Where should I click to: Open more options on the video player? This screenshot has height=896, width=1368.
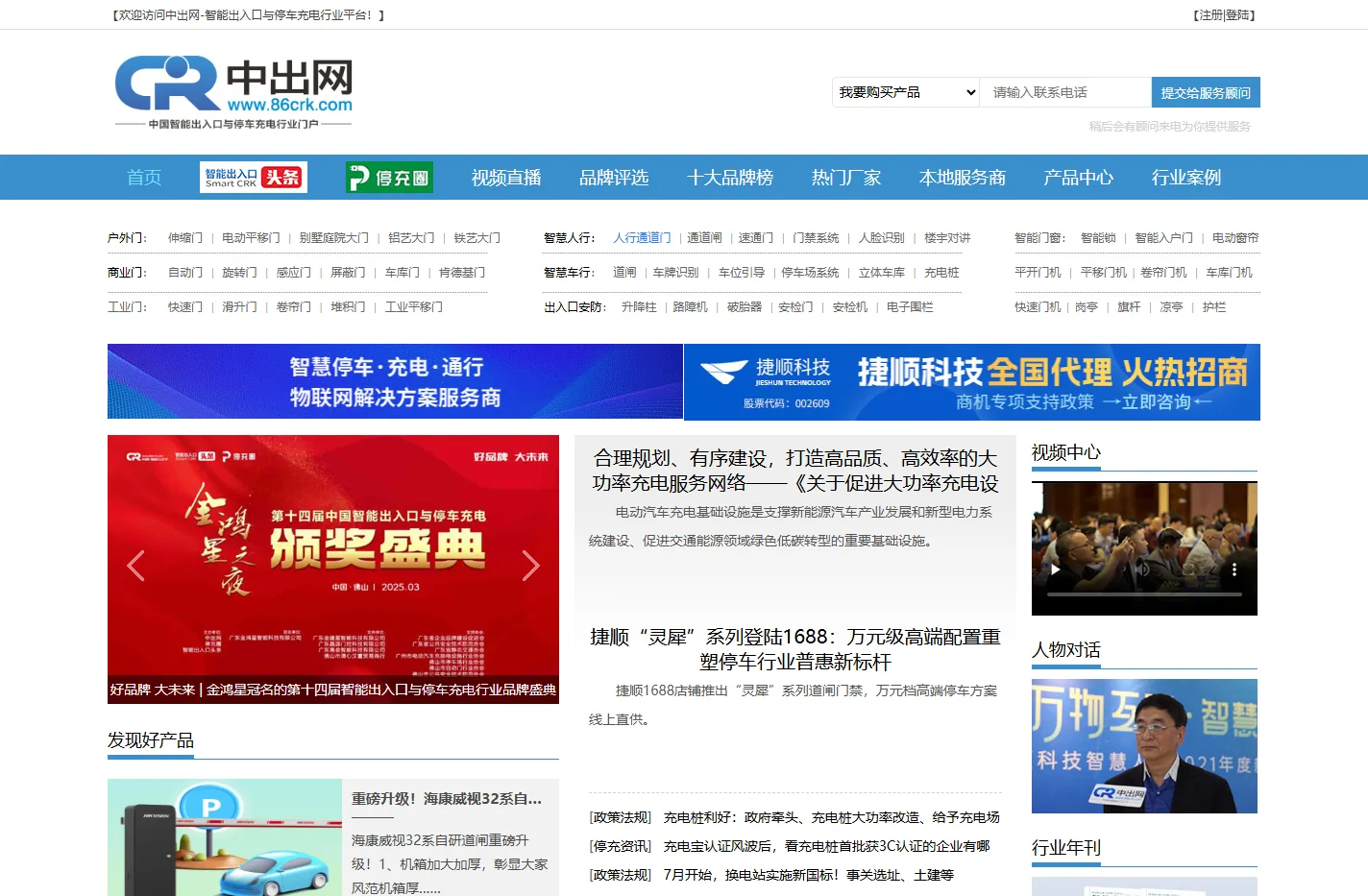click(1234, 569)
